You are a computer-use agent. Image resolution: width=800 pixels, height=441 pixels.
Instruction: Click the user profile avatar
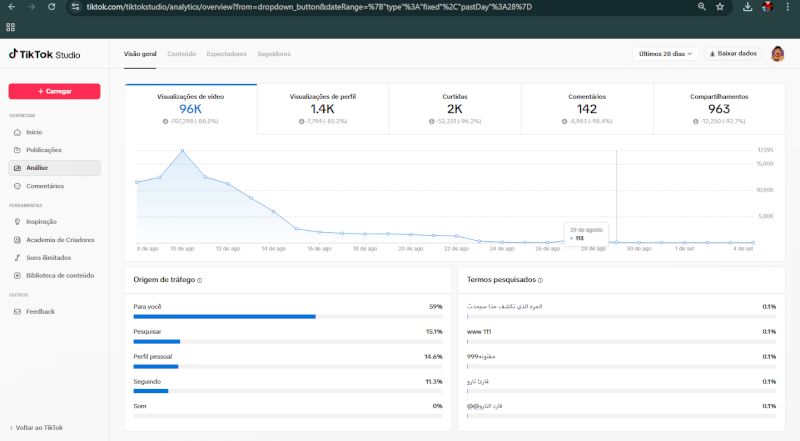click(x=777, y=53)
